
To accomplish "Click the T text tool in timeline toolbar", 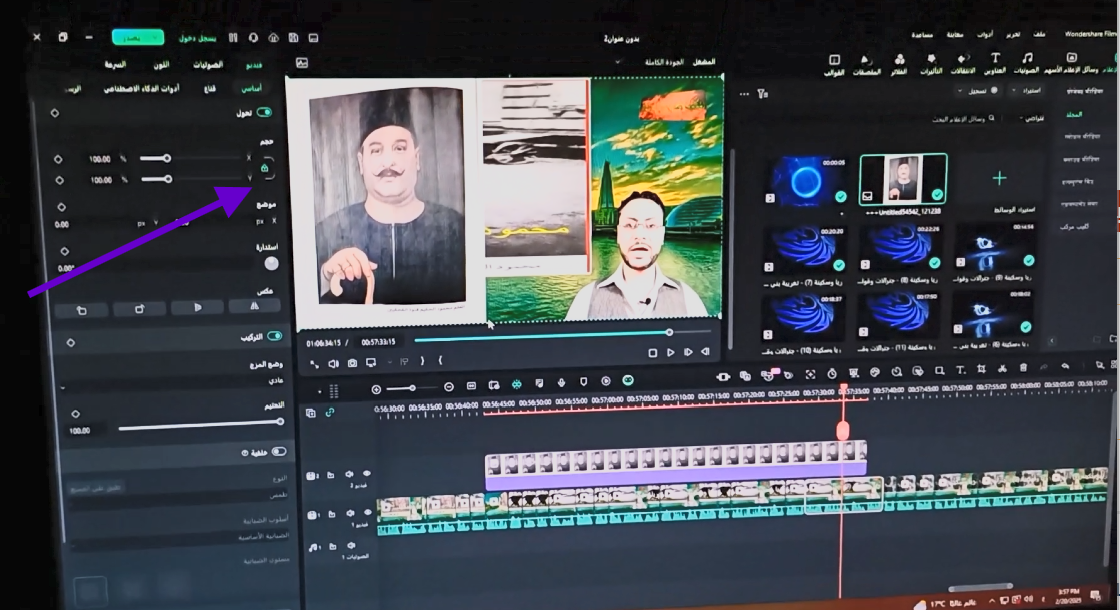I will click(960, 370).
